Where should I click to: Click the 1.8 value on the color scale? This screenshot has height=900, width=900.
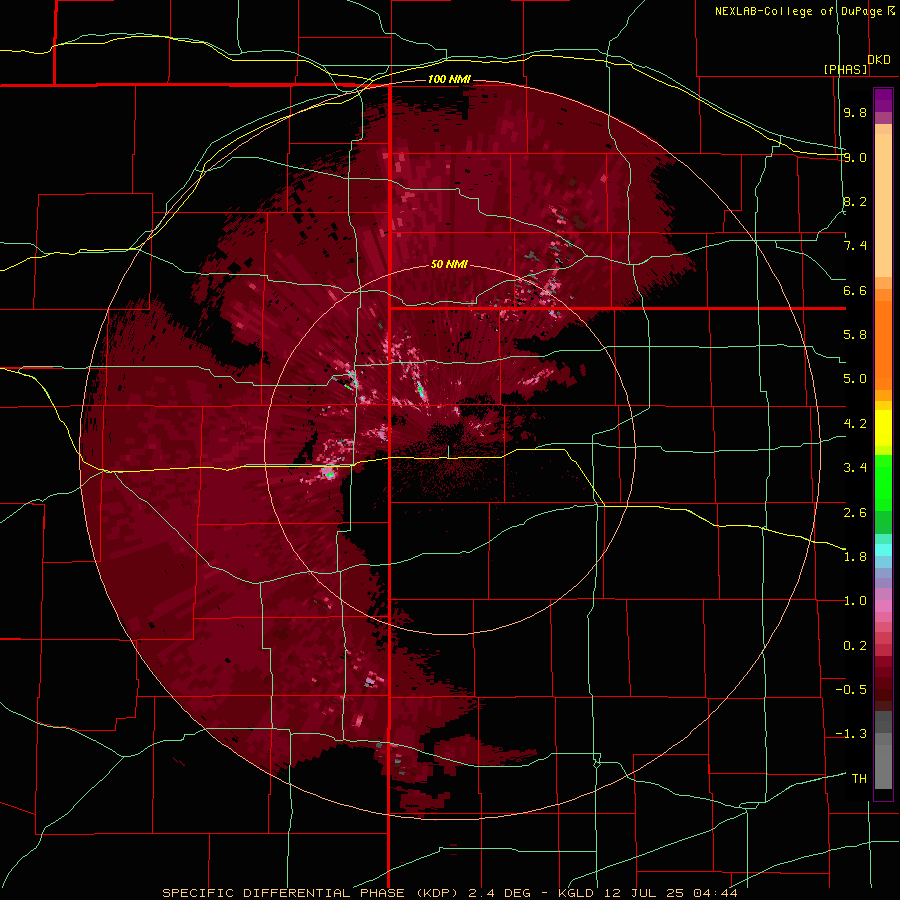(x=855, y=557)
